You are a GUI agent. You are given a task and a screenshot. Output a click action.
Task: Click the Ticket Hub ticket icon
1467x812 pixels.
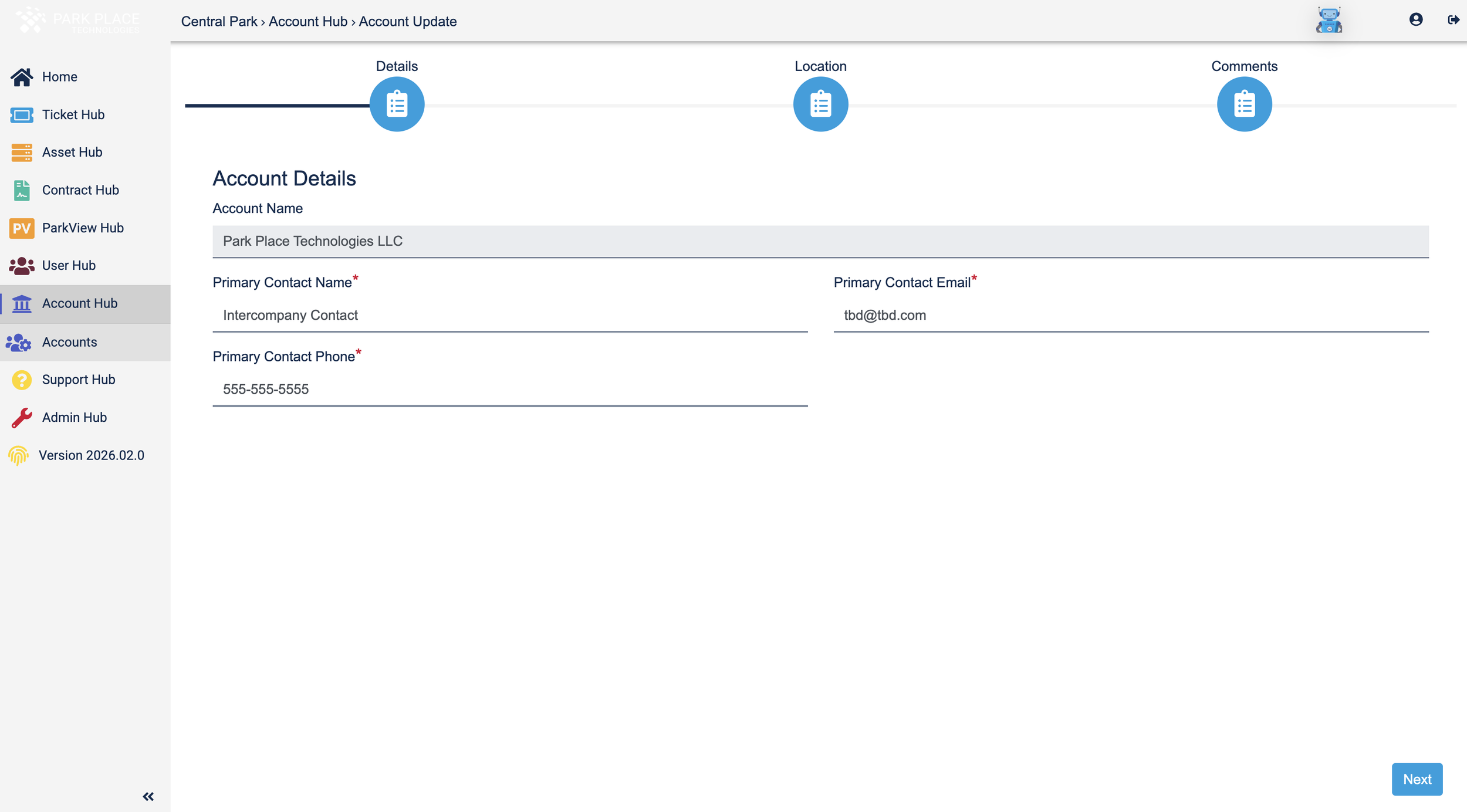22,115
